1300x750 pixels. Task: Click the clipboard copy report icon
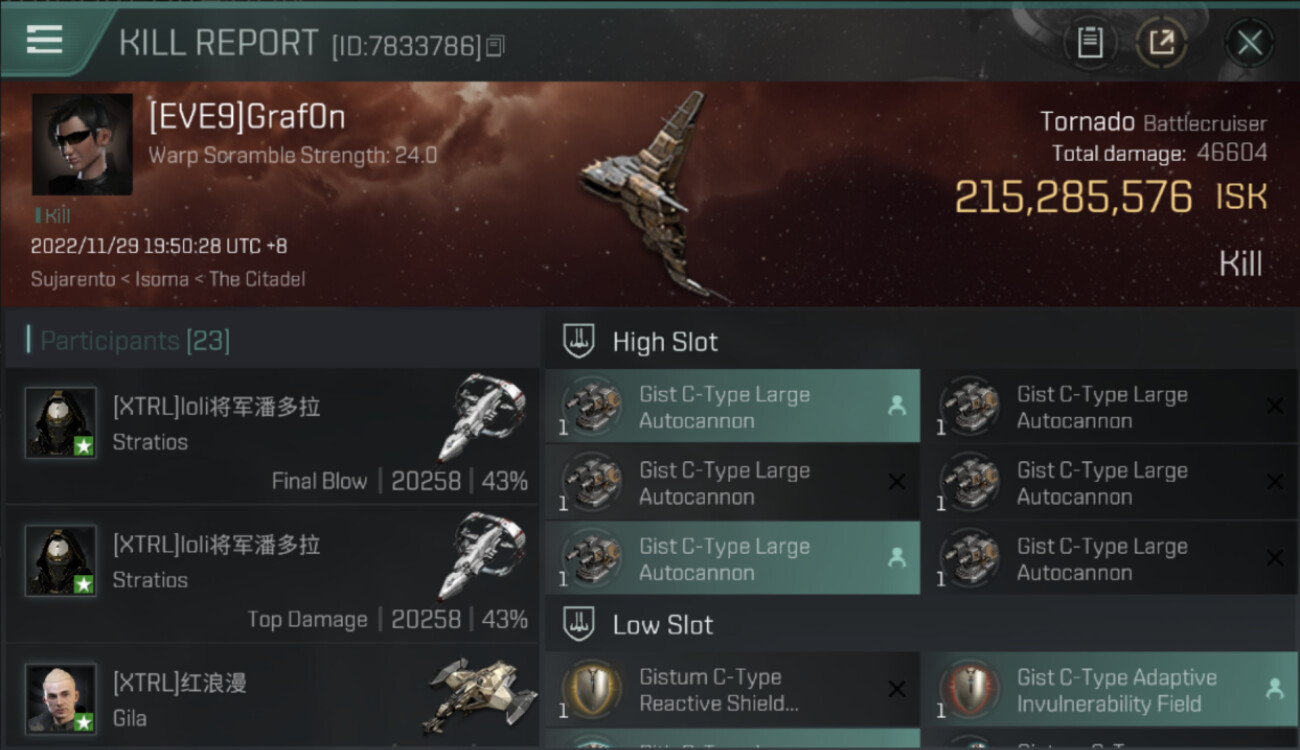click(x=1090, y=43)
